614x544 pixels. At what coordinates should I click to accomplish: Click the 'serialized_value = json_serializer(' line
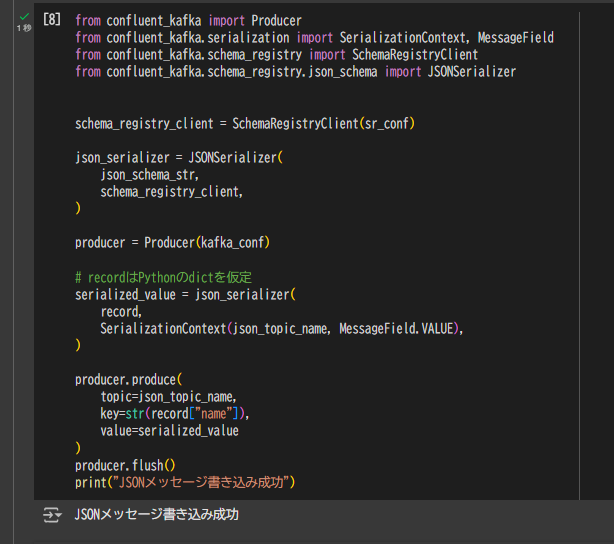point(185,295)
